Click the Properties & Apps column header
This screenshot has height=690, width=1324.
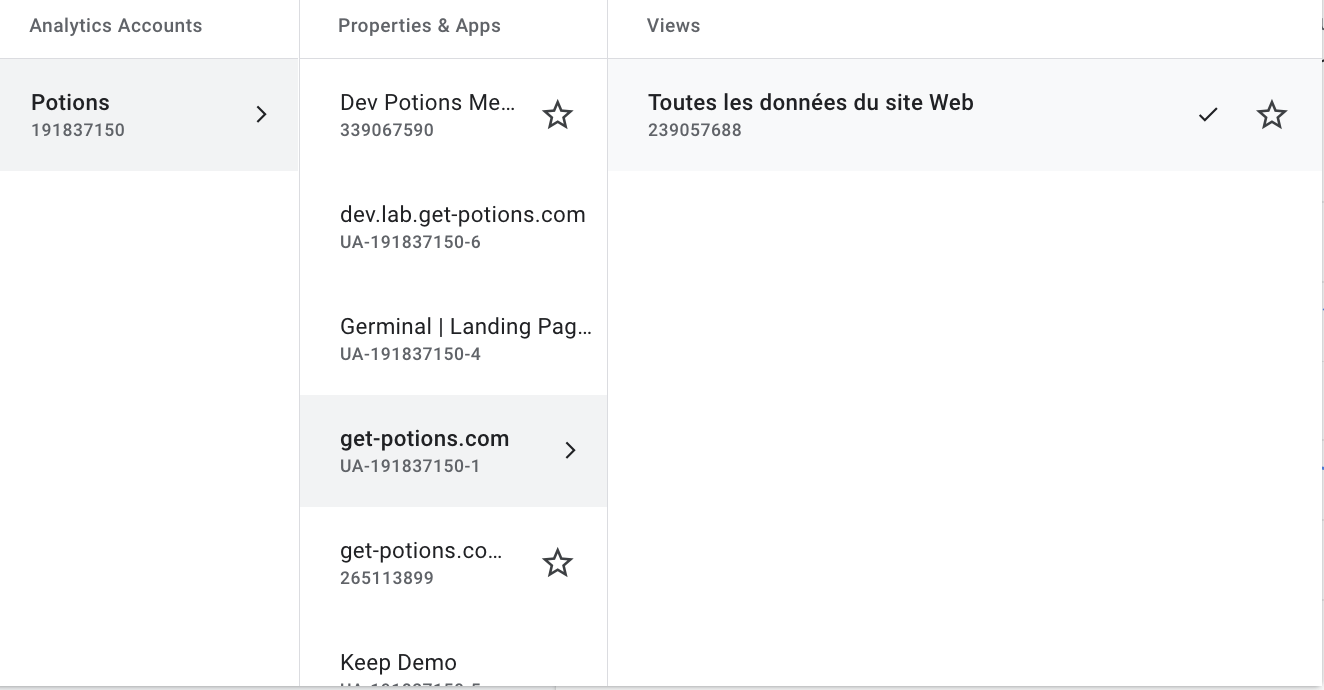[x=419, y=26]
